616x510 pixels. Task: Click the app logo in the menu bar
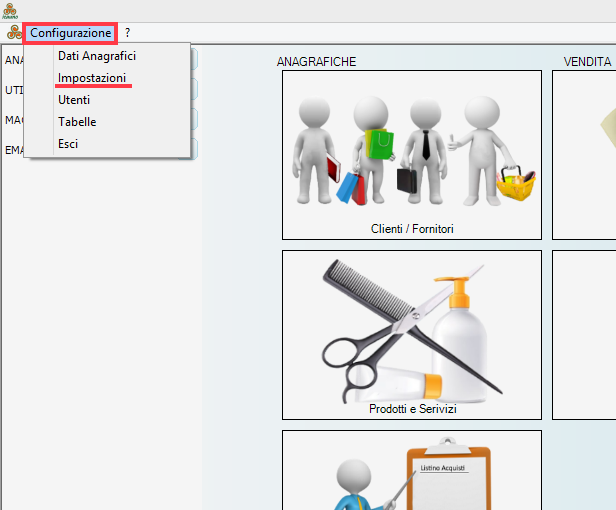[x=14, y=33]
